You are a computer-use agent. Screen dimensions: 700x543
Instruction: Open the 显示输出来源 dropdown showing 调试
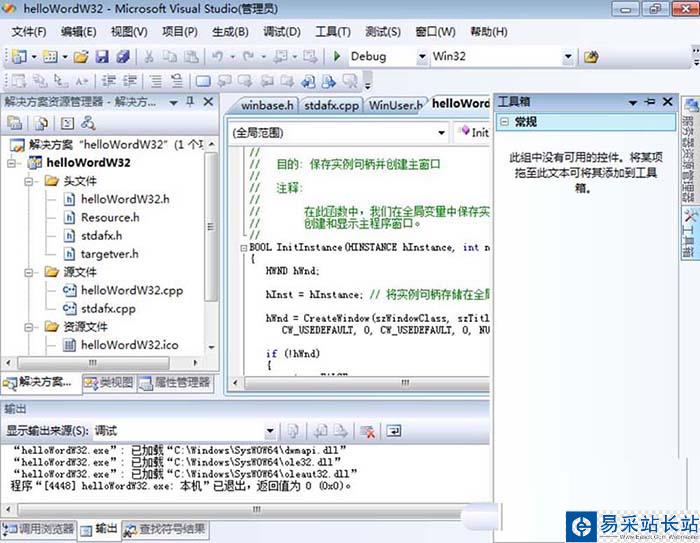click(x=270, y=431)
